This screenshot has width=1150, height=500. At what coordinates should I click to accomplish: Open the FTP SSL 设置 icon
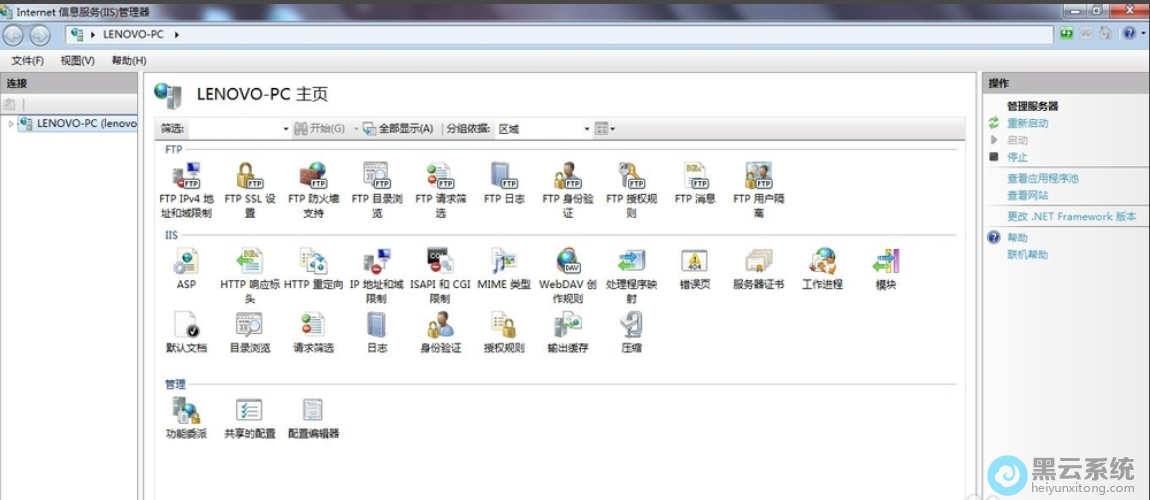pos(250,178)
